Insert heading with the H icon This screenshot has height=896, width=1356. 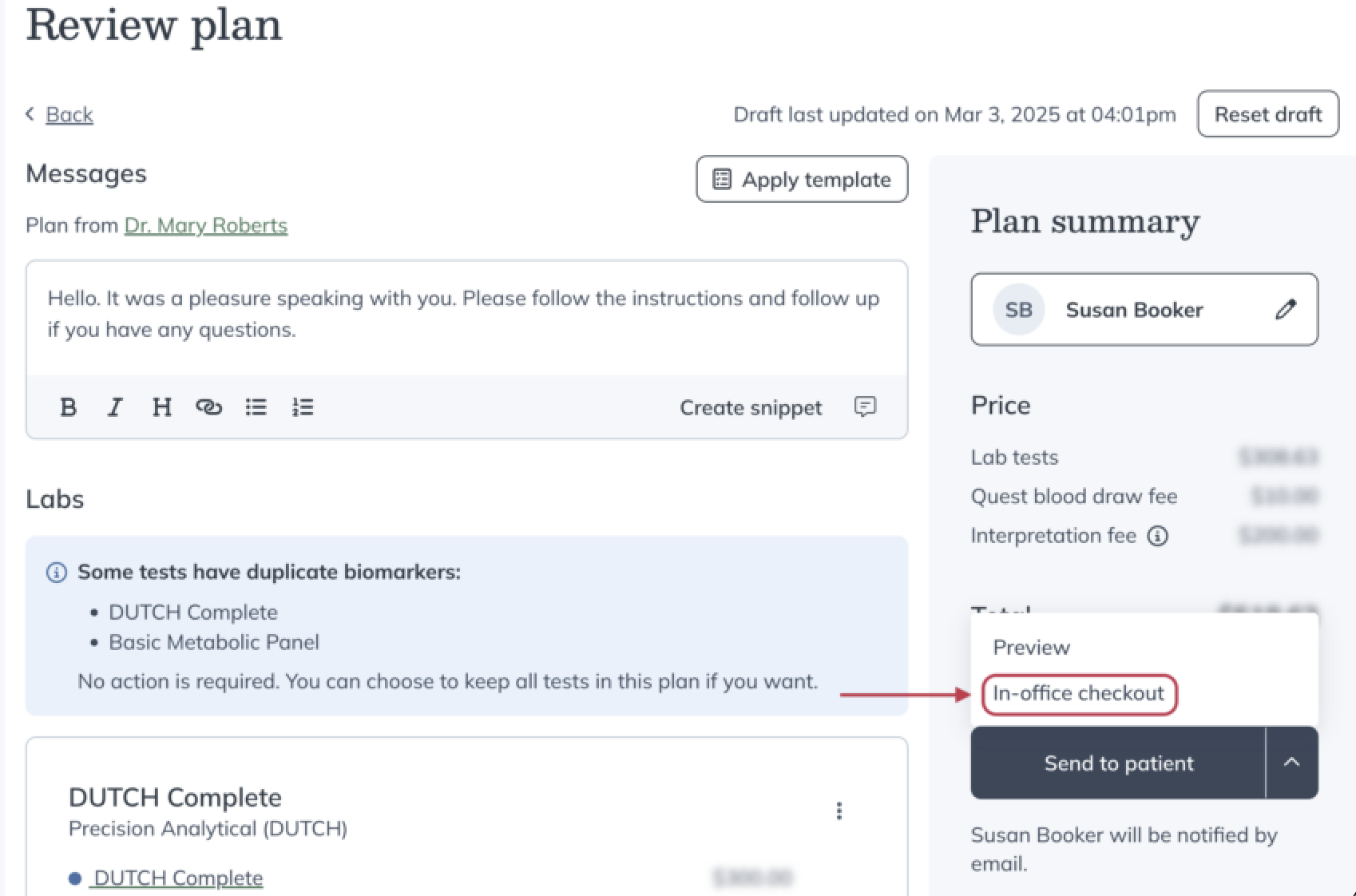[x=162, y=407]
